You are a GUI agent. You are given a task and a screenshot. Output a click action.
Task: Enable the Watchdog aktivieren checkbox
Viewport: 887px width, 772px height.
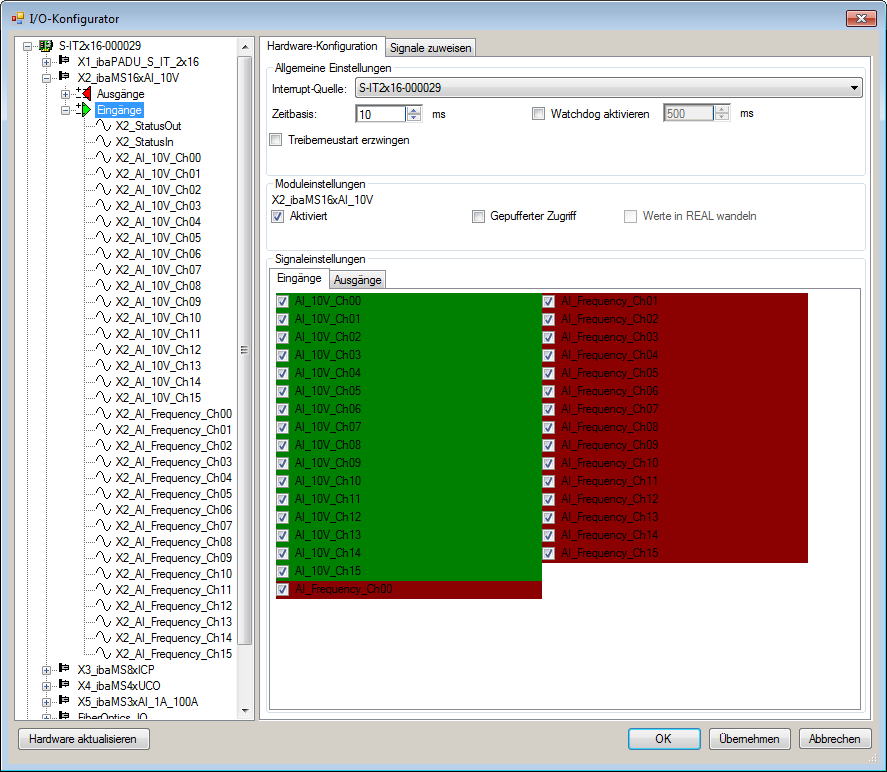[x=539, y=114]
